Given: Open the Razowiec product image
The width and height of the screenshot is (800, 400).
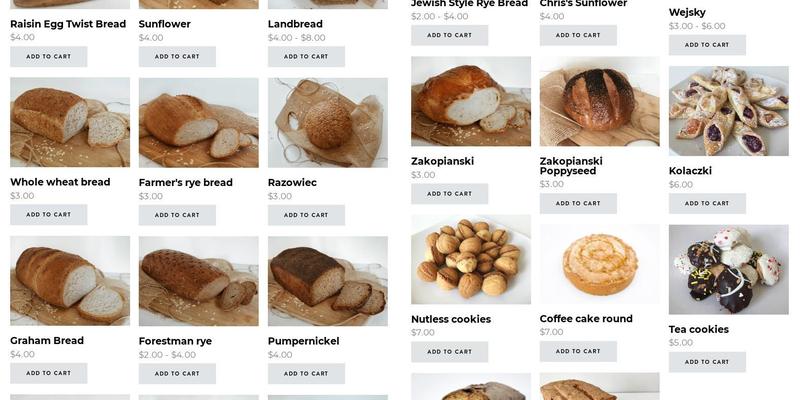Looking at the screenshot, I should [328, 122].
